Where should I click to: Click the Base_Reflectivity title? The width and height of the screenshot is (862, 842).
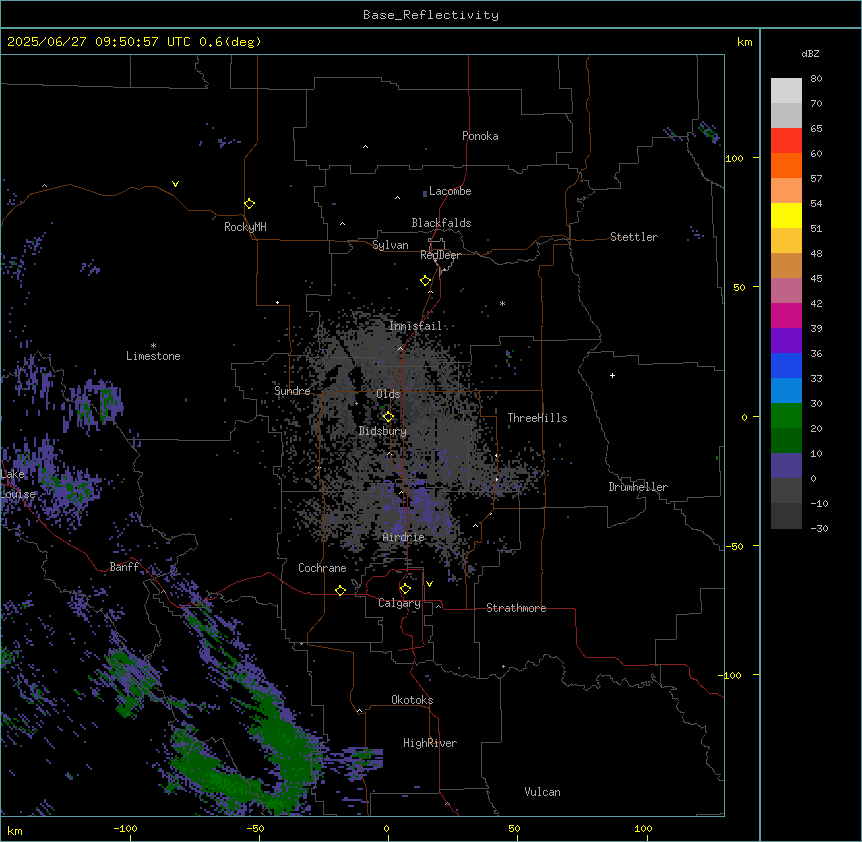430,15
